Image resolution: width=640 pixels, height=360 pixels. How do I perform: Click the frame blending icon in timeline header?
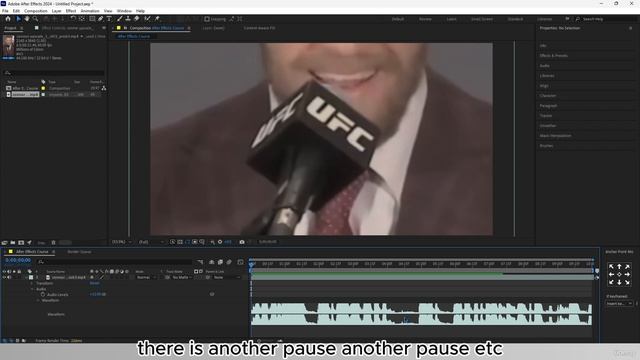pyautogui.click(x=220, y=262)
